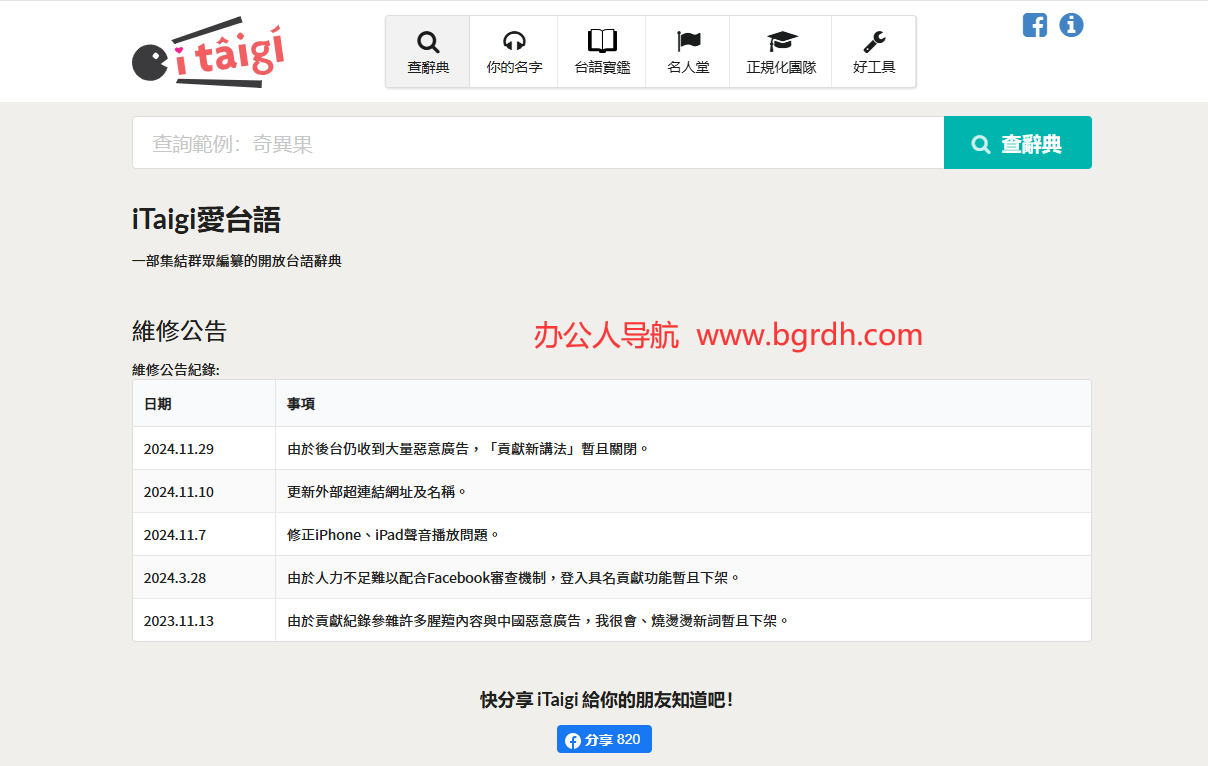
Task: Click the iTaigi logo with the pac-man face
Action: 207,51
